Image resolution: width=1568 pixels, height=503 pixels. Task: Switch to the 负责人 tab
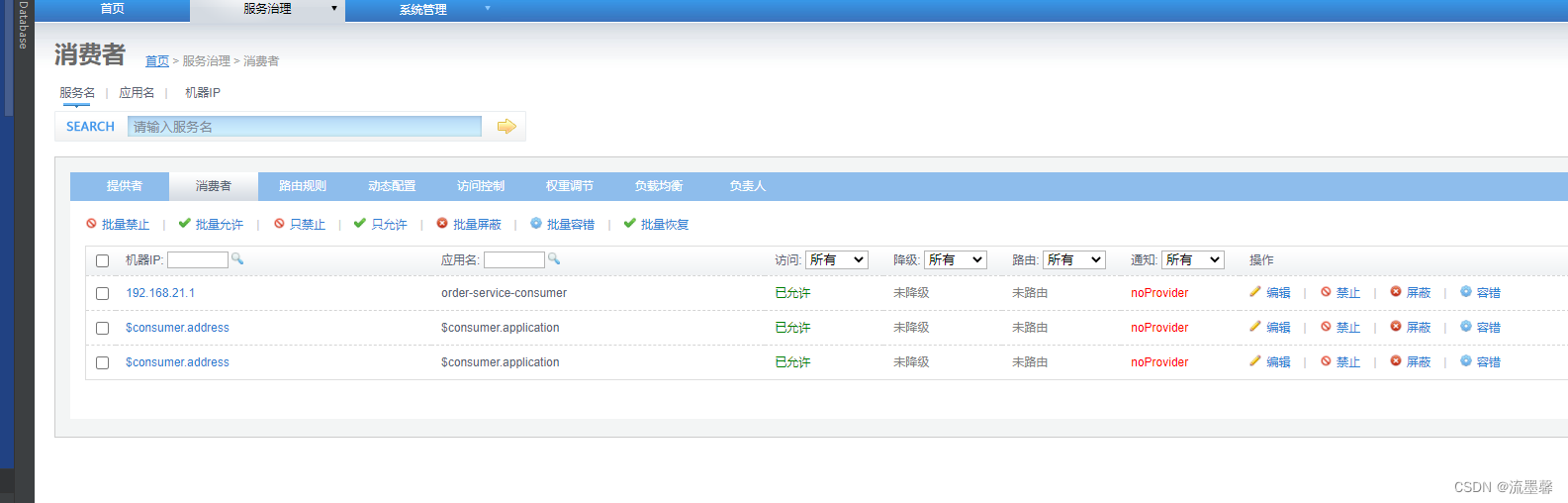pyautogui.click(x=748, y=186)
